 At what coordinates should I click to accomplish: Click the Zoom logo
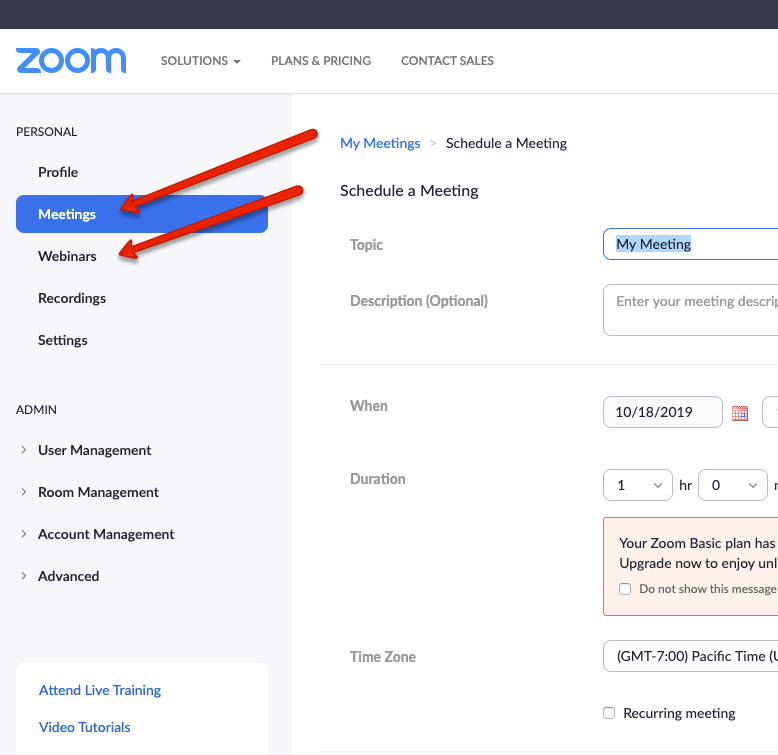71,61
